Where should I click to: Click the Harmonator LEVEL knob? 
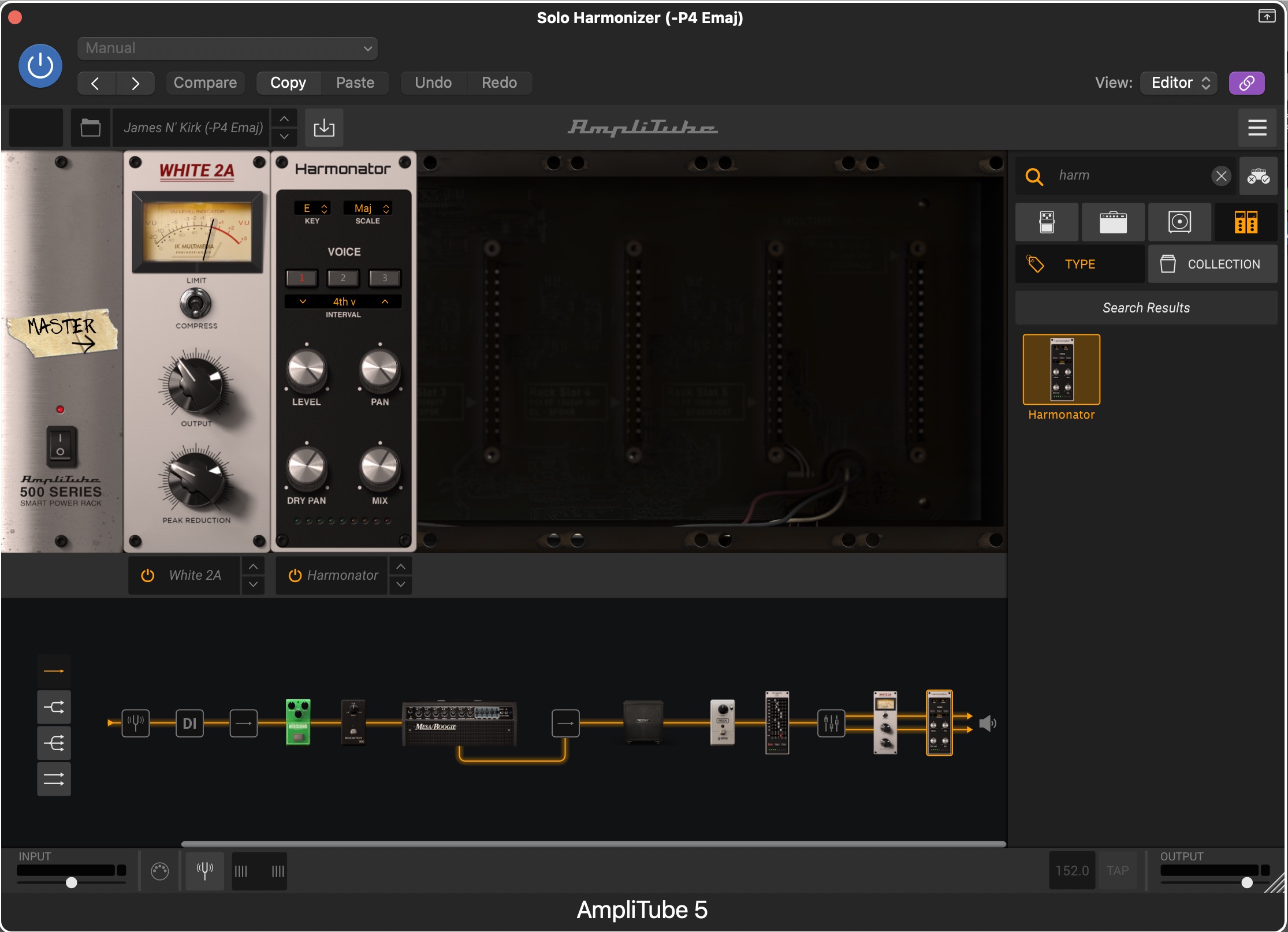click(307, 370)
